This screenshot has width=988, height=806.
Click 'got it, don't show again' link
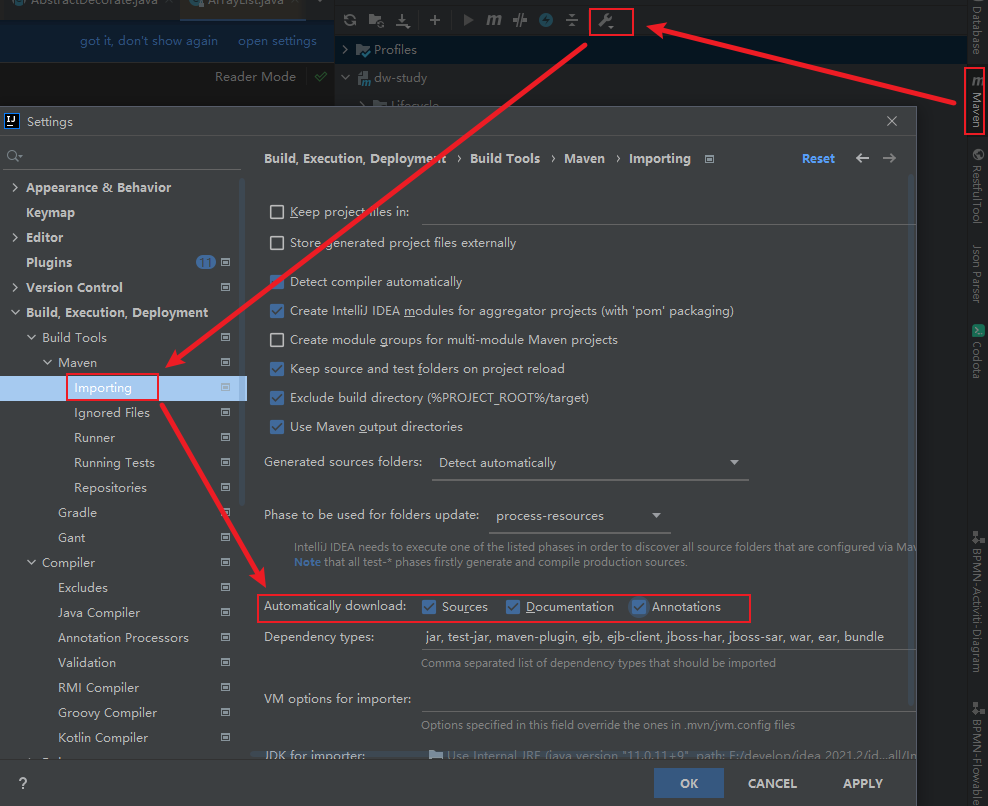(x=149, y=41)
